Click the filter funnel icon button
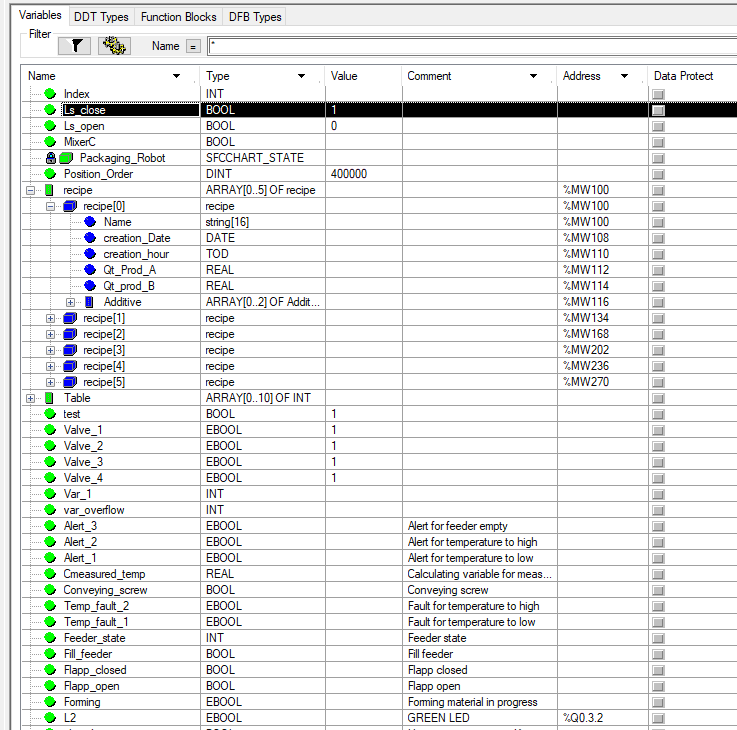Viewport: 737px width, 730px height. pos(75,46)
